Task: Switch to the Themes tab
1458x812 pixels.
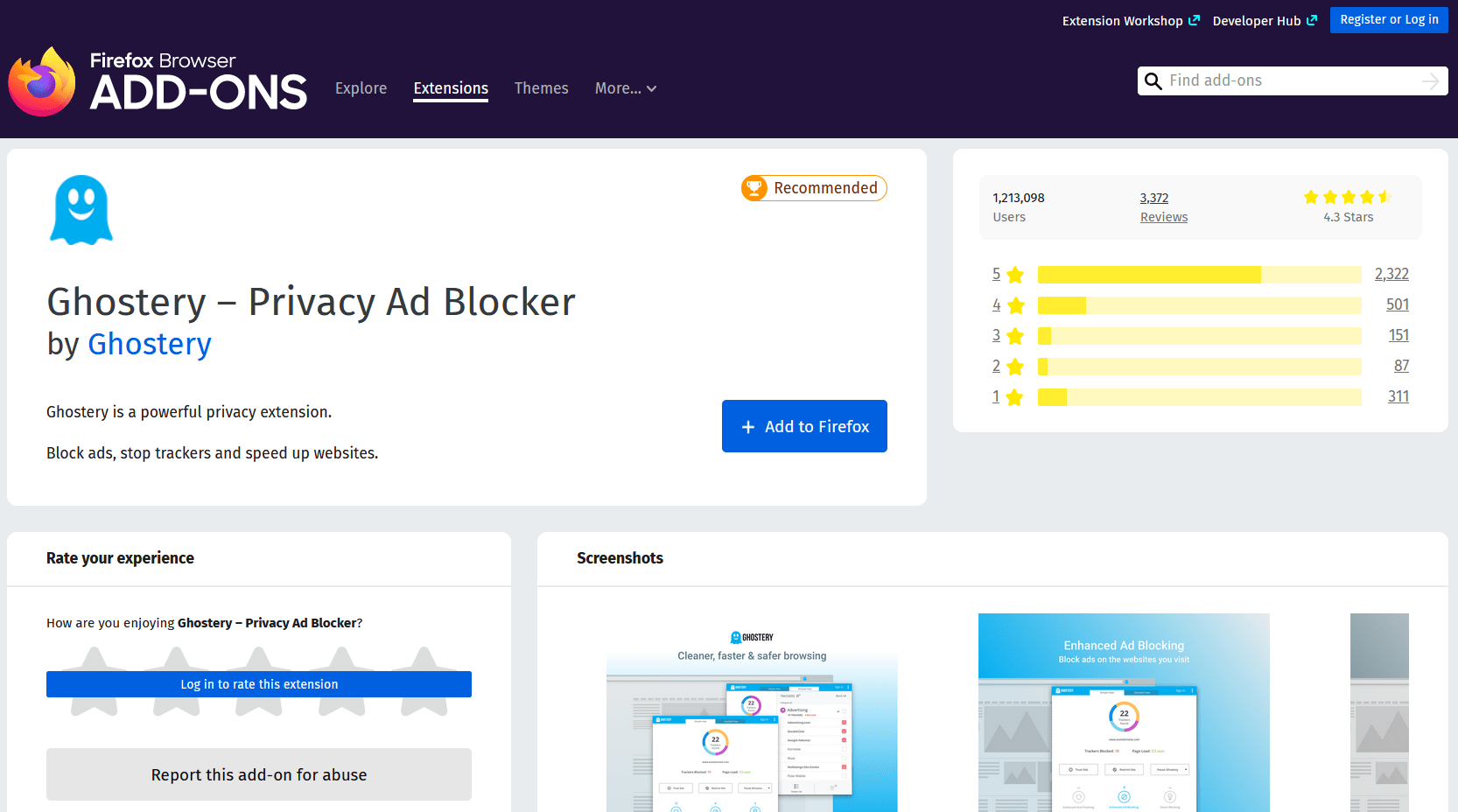Action: coord(541,88)
